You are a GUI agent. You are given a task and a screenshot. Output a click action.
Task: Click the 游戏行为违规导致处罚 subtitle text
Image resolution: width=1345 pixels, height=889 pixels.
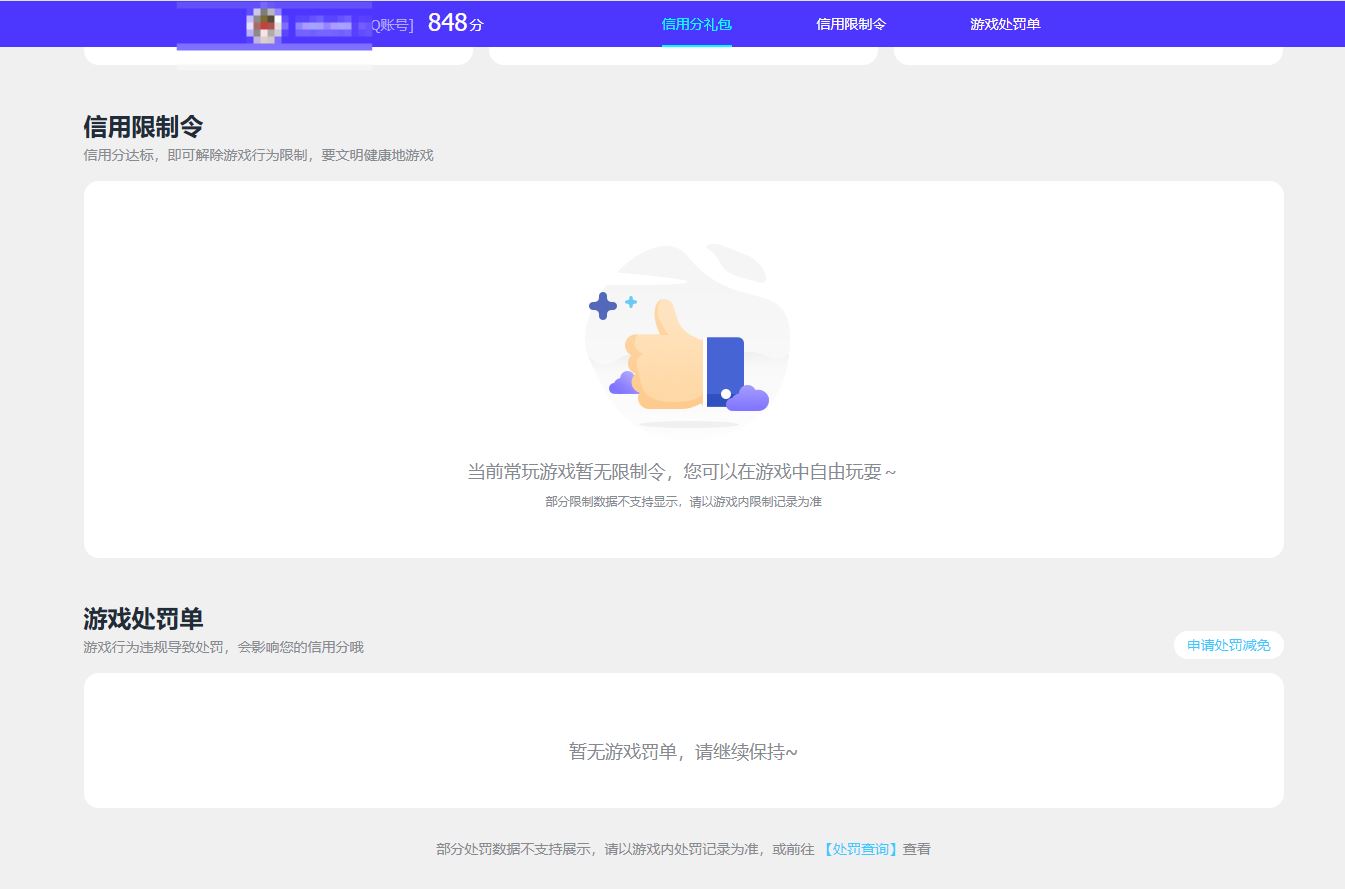(223, 647)
